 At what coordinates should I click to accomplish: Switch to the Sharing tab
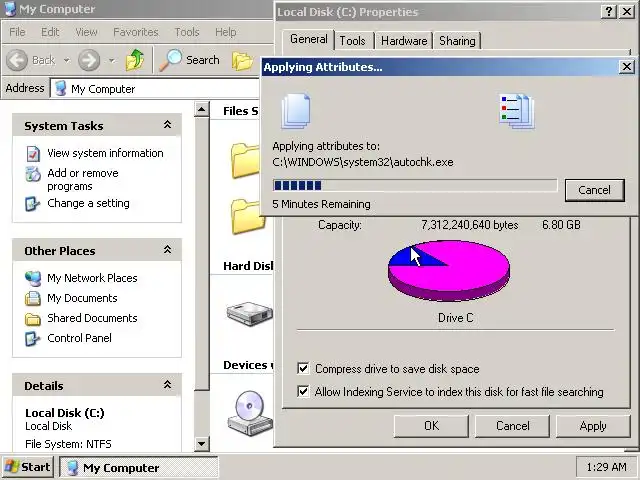point(457,41)
